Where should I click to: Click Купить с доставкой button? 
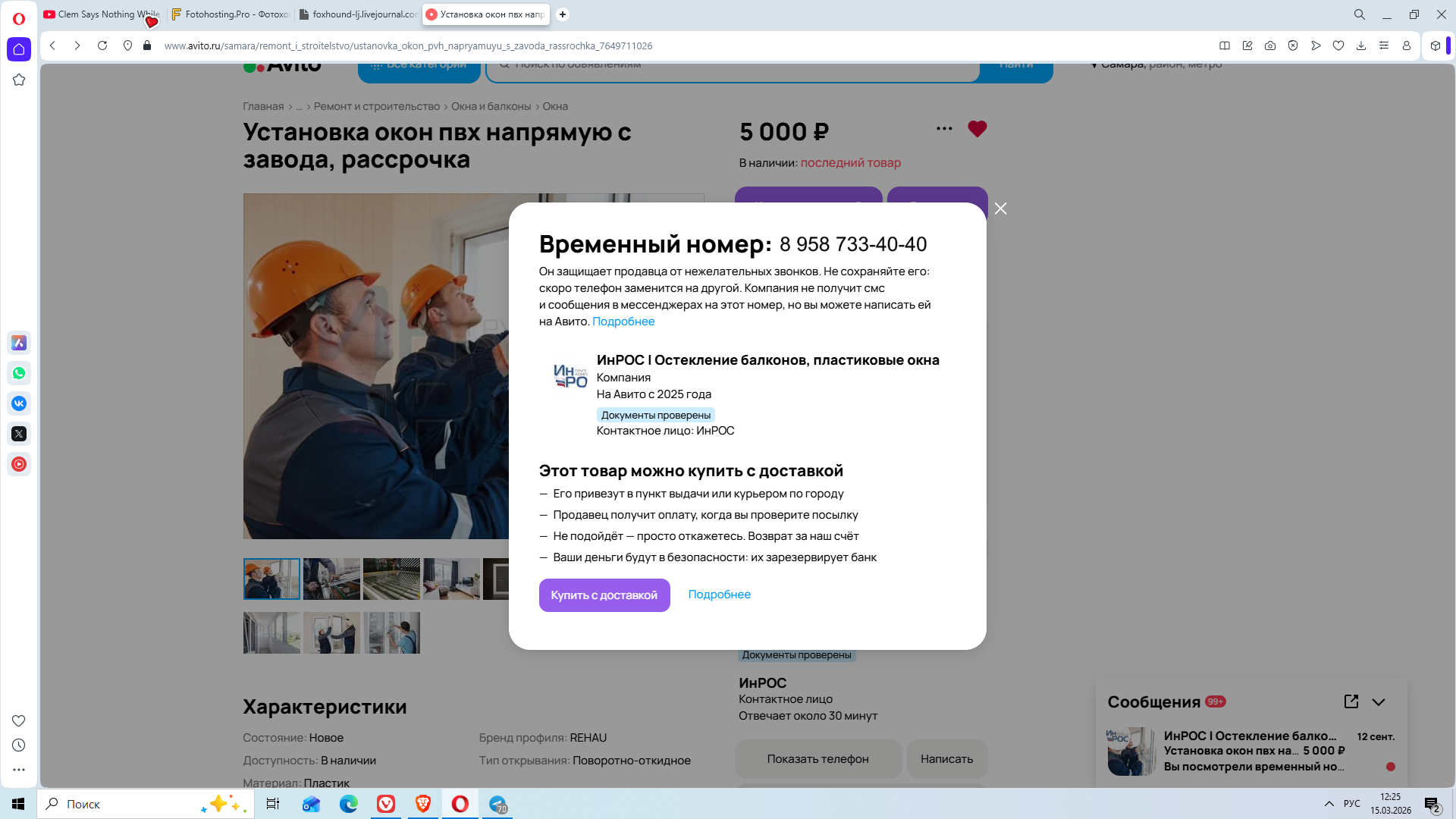[x=604, y=595]
